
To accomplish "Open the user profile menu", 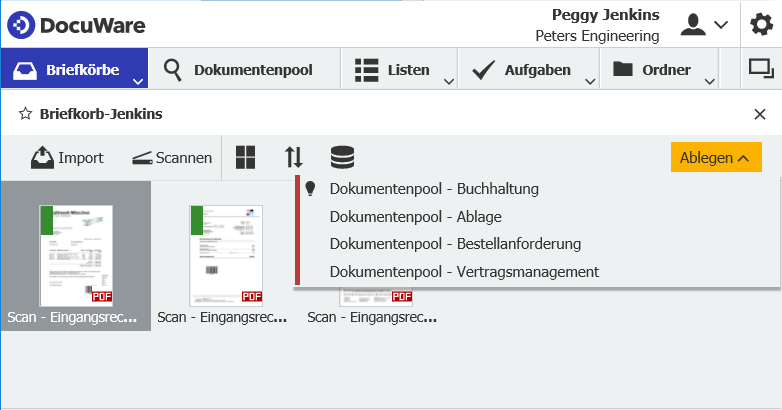I will click(704, 25).
